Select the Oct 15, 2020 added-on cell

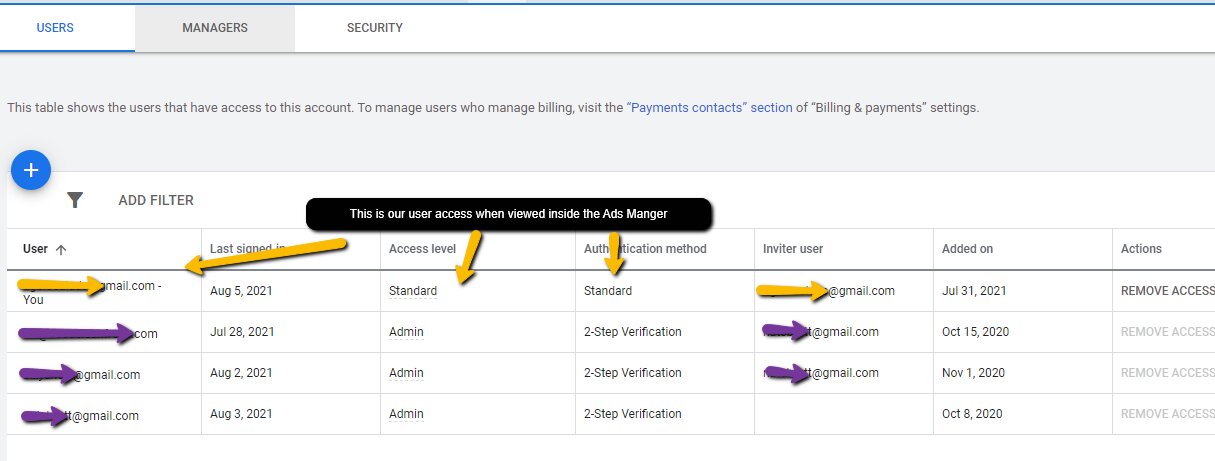pos(973,332)
